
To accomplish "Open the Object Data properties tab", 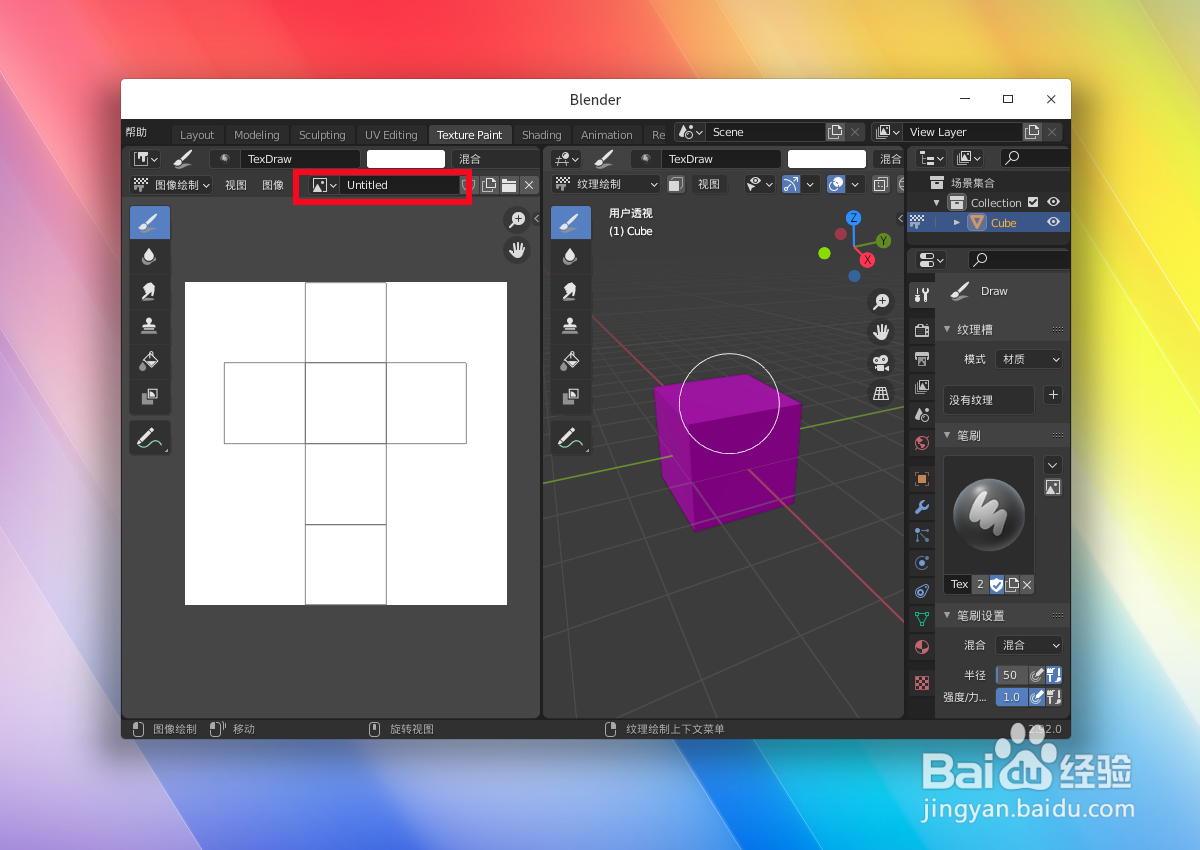I will tap(922, 619).
